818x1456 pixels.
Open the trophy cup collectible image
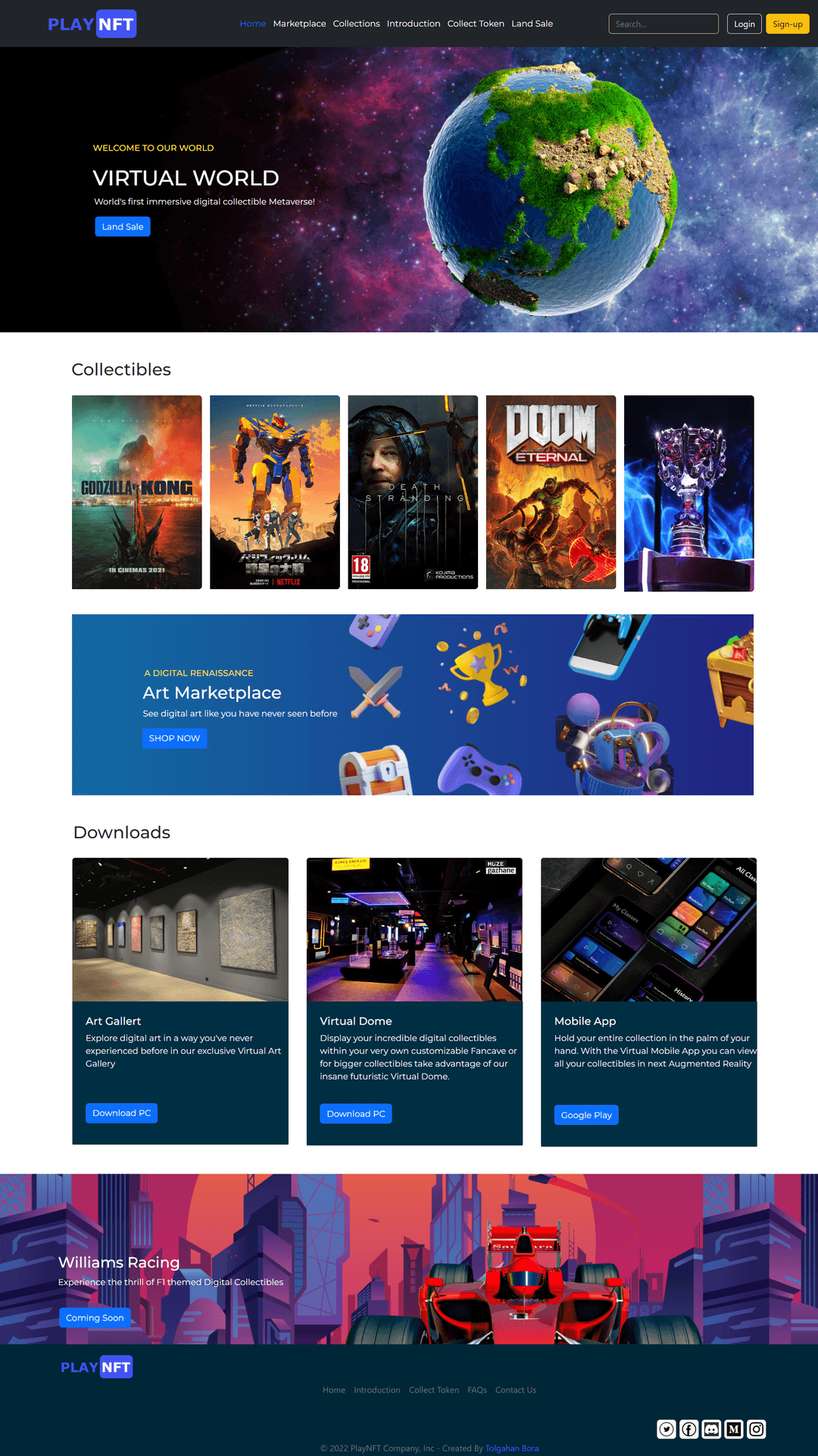(x=689, y=493)
